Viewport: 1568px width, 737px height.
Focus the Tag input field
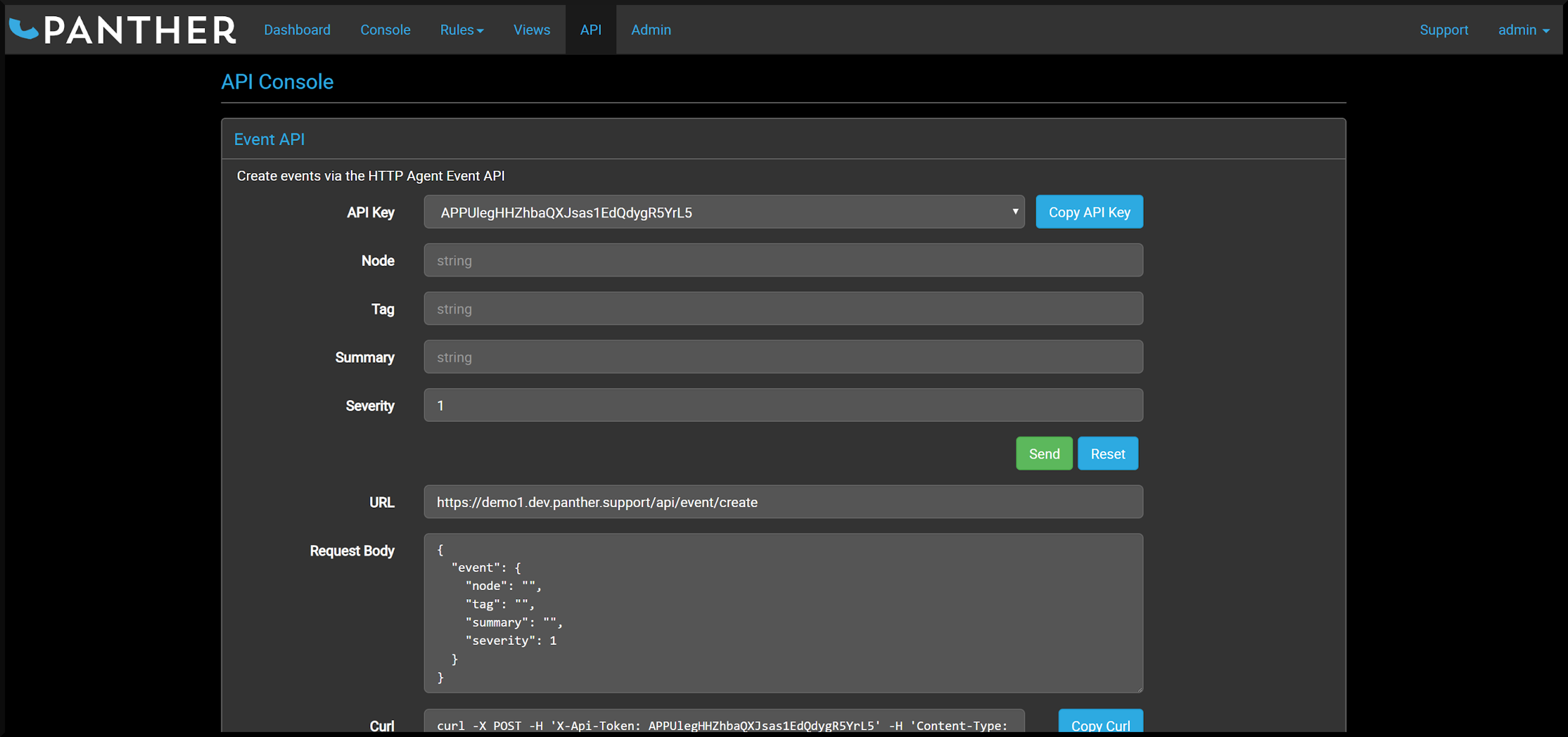click(x=784, y=309)
